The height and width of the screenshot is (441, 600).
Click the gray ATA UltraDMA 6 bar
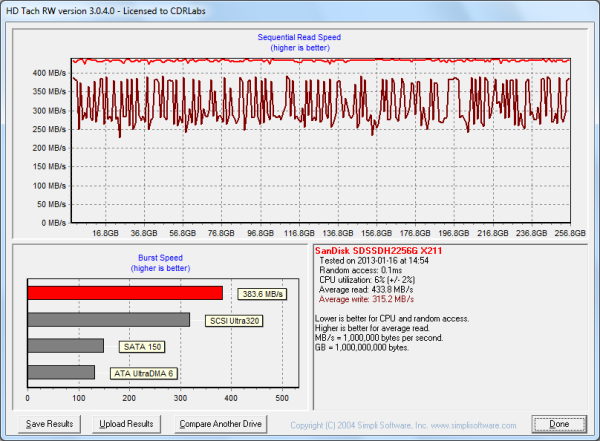click(x=60, y=372)
